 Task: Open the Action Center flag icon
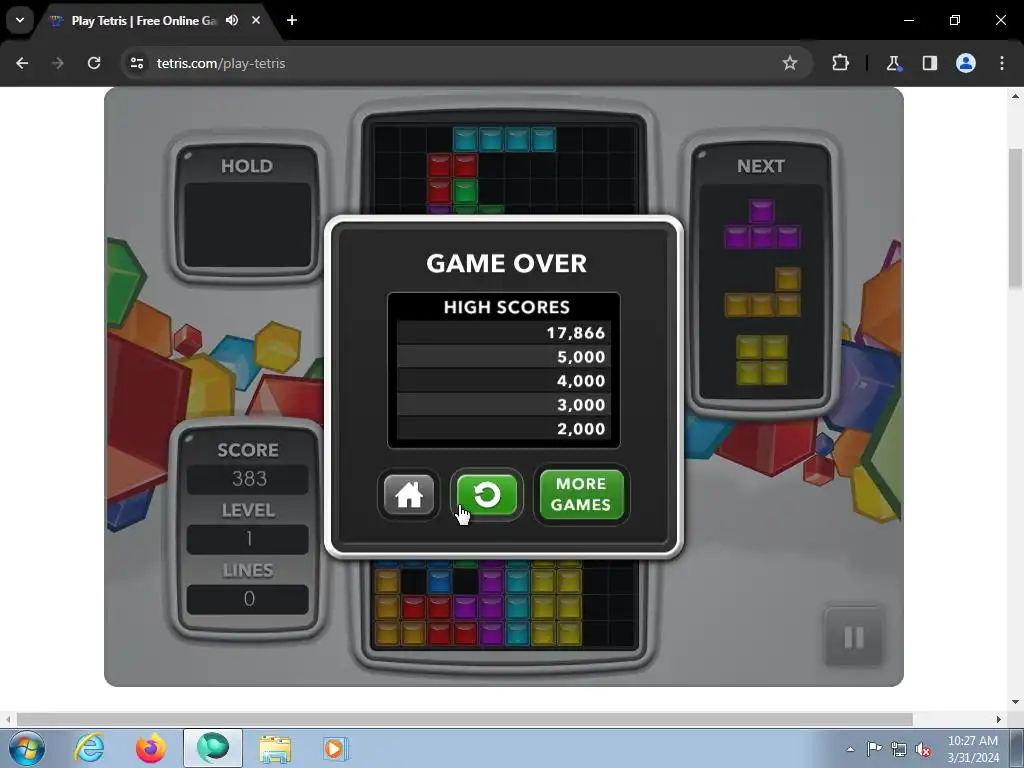[x=874, y=749]
